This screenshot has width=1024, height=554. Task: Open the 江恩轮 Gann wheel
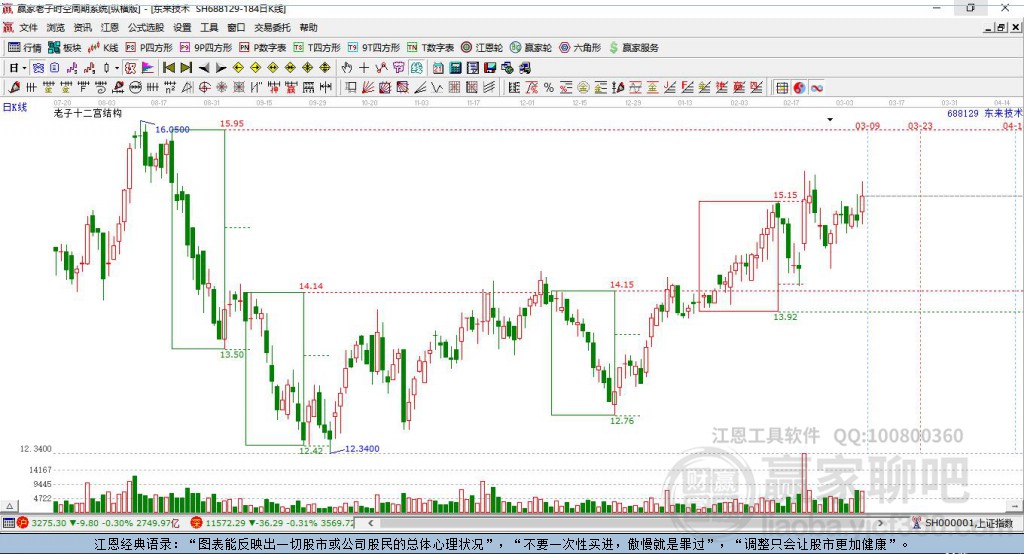[482, 48]
